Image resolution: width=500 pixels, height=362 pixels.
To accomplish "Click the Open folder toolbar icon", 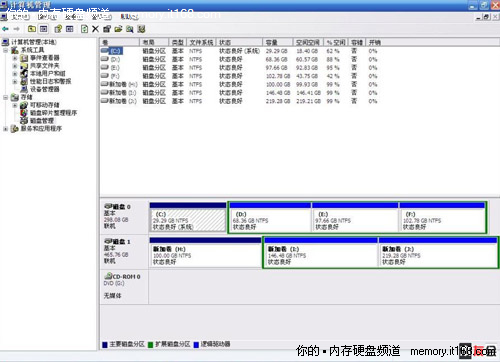I will [118, 29].
